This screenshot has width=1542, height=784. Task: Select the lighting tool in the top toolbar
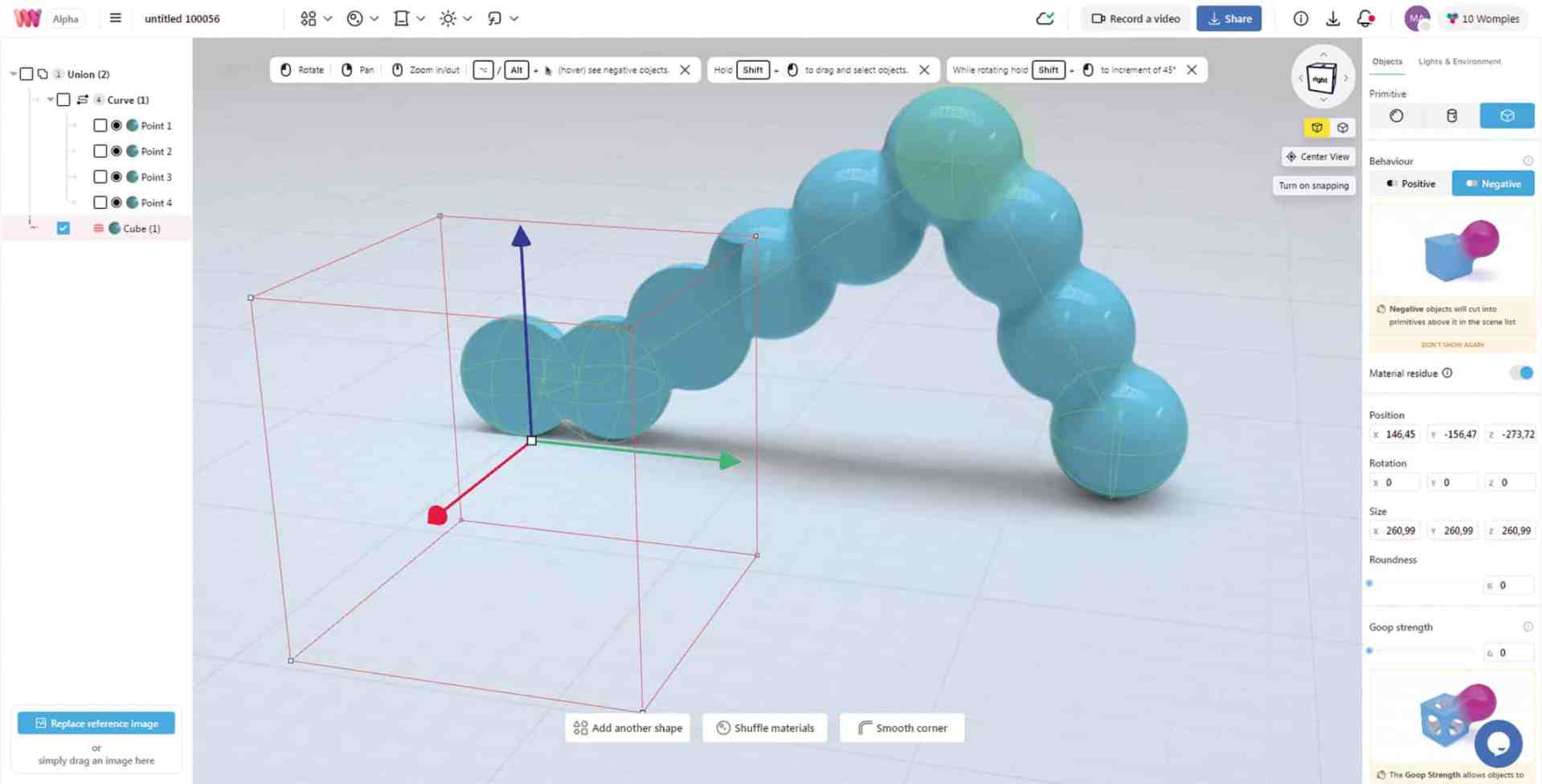[448, 18]
